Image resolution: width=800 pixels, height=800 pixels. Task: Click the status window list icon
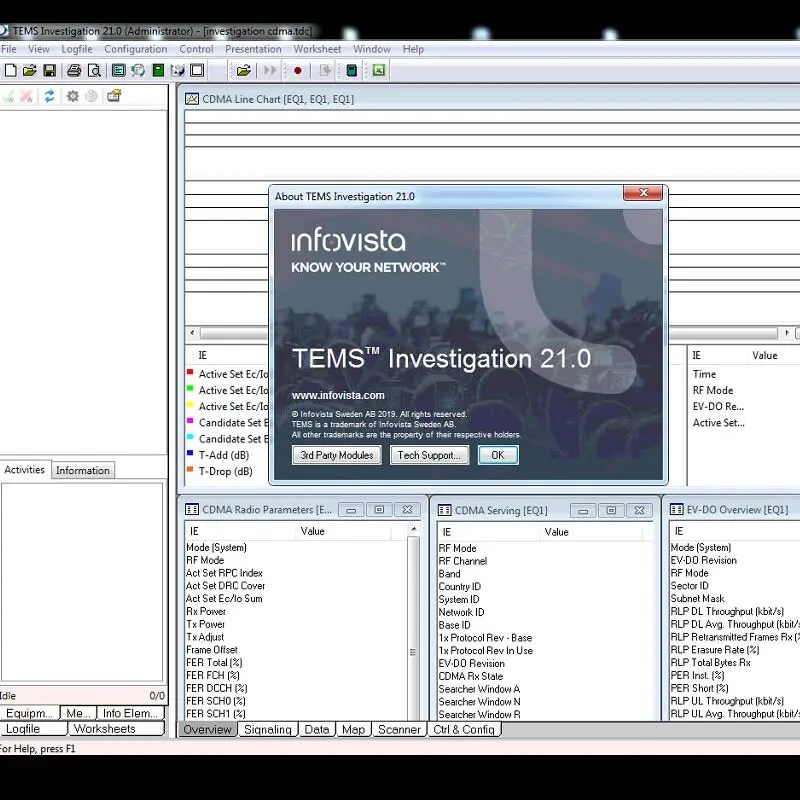tap(118, 70)
